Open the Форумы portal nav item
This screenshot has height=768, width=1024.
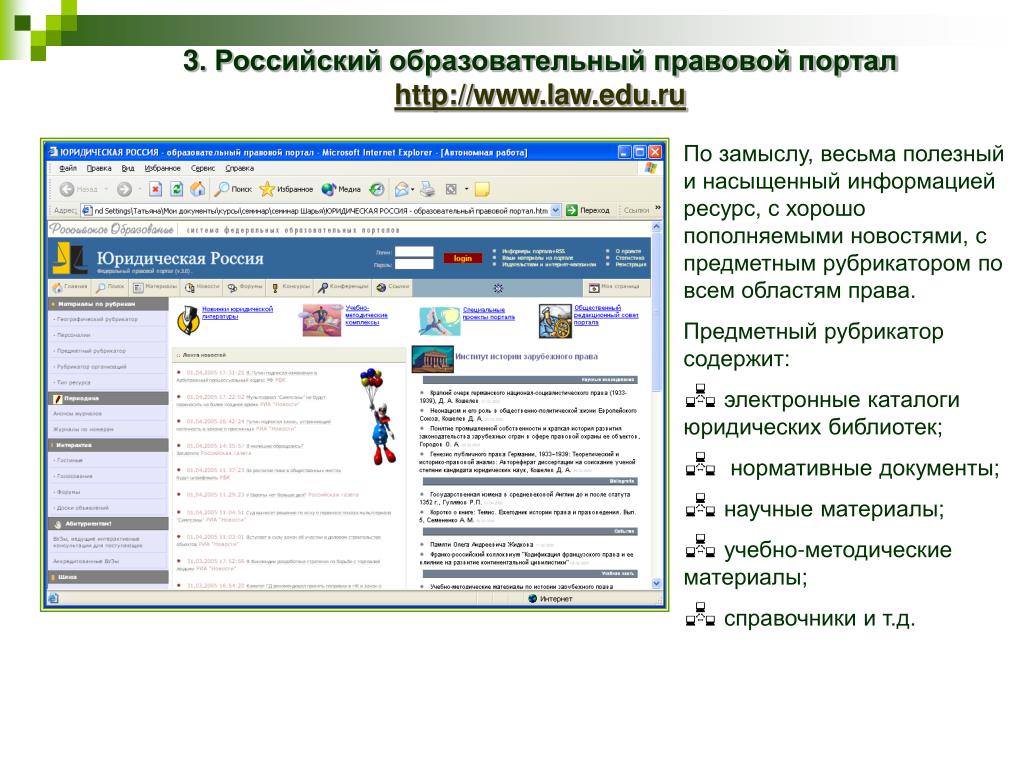point(245,287)
